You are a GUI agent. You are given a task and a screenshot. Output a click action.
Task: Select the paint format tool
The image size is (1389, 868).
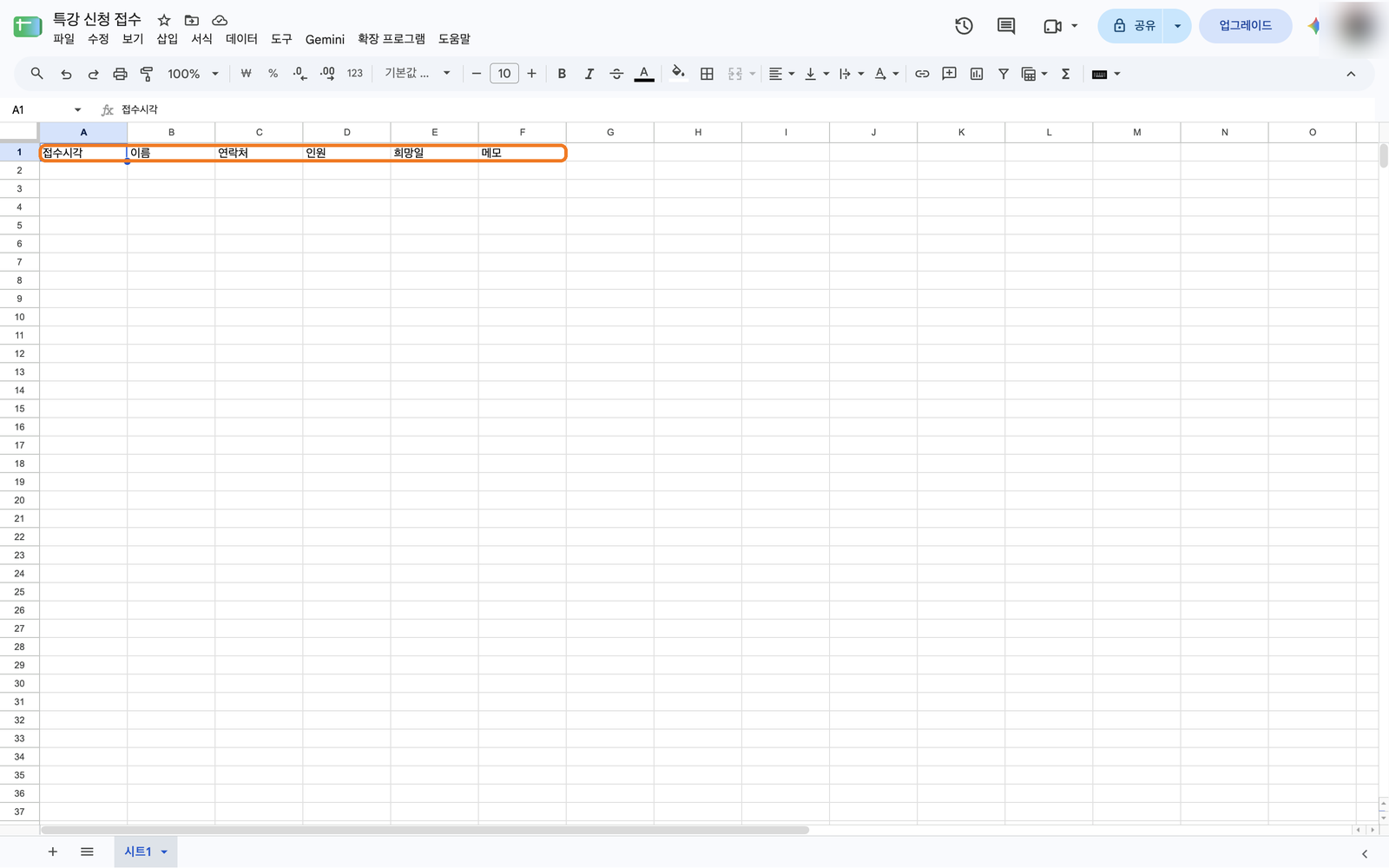click(x=147, y=74)
